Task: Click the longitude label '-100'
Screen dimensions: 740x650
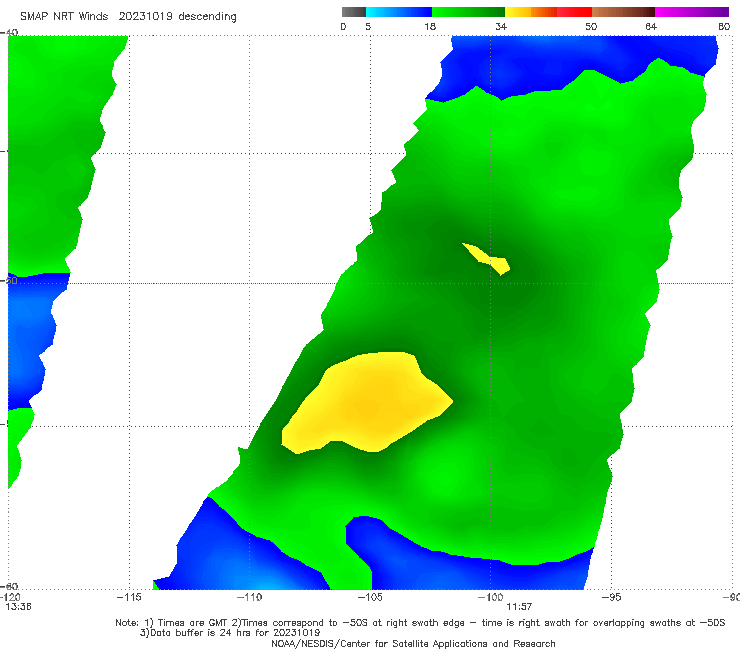Action: (490, 597)
